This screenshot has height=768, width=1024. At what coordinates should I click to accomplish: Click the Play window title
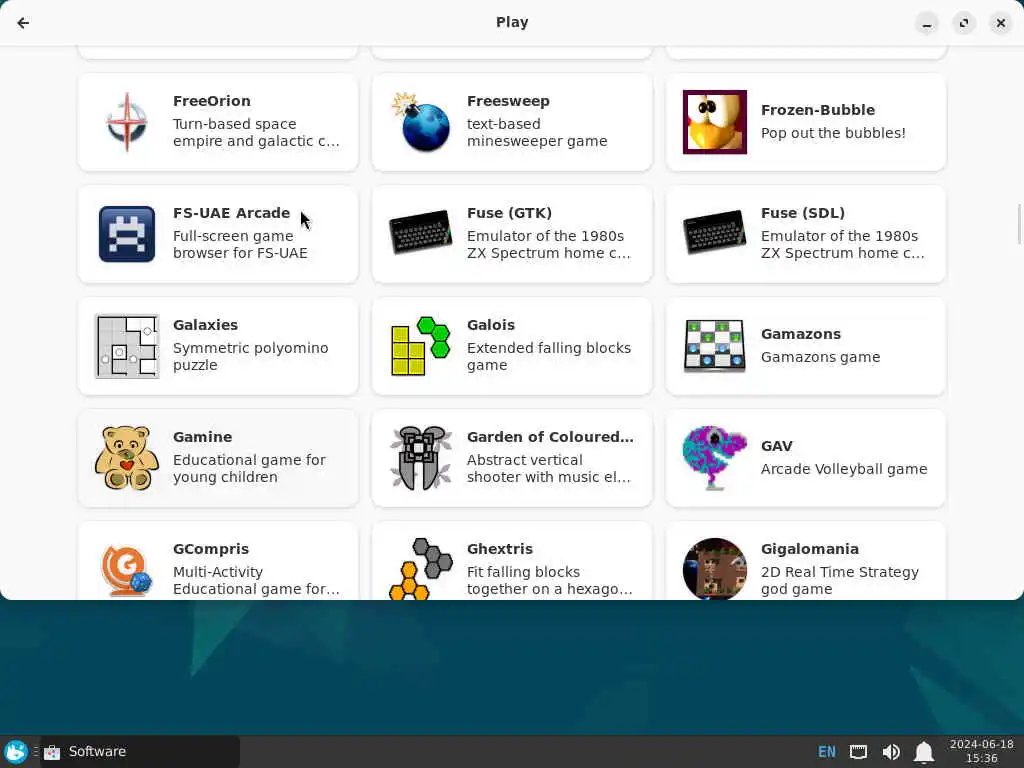pyautogui.click(x=512, y=22)
